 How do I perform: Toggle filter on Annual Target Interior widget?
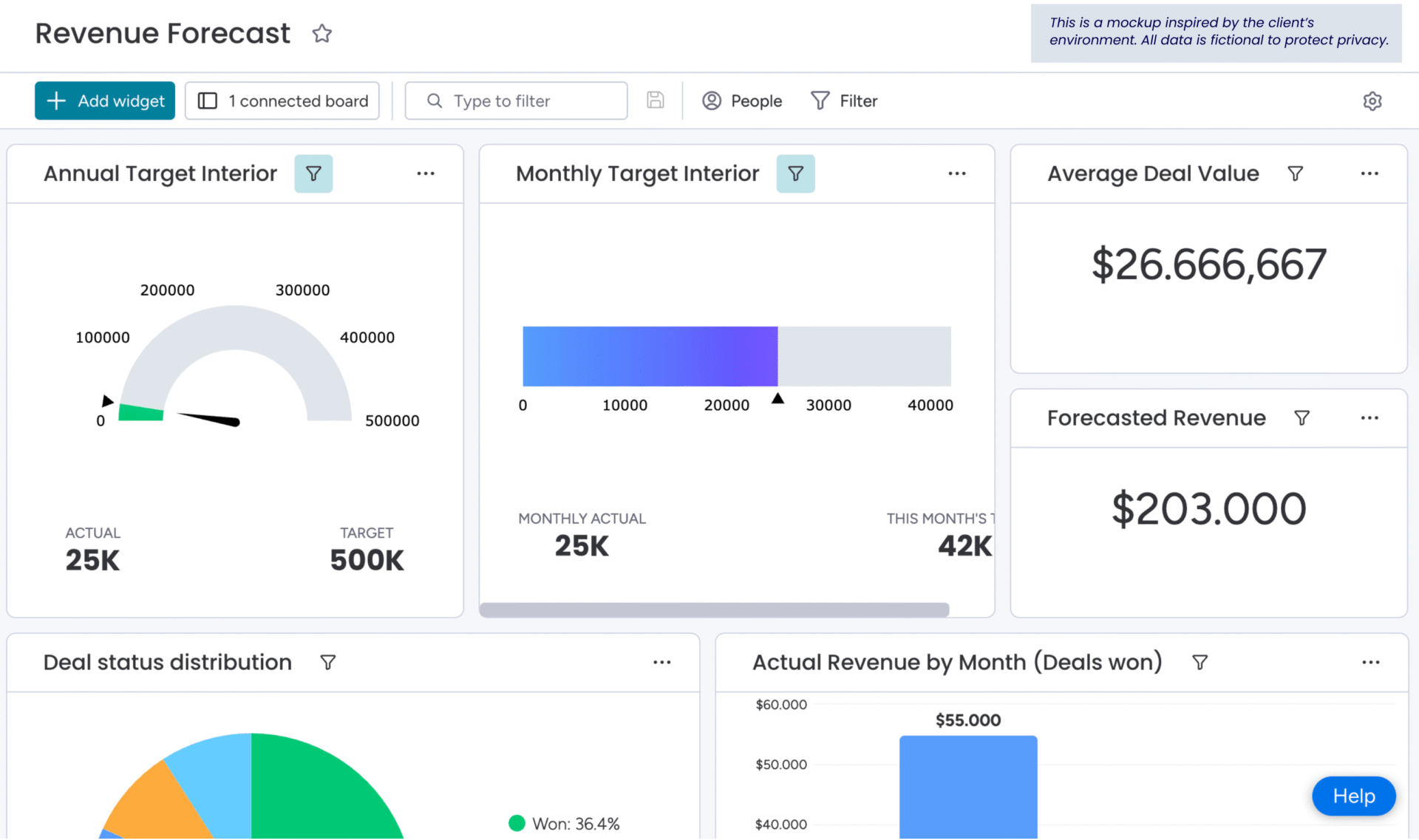pos(313,174)
